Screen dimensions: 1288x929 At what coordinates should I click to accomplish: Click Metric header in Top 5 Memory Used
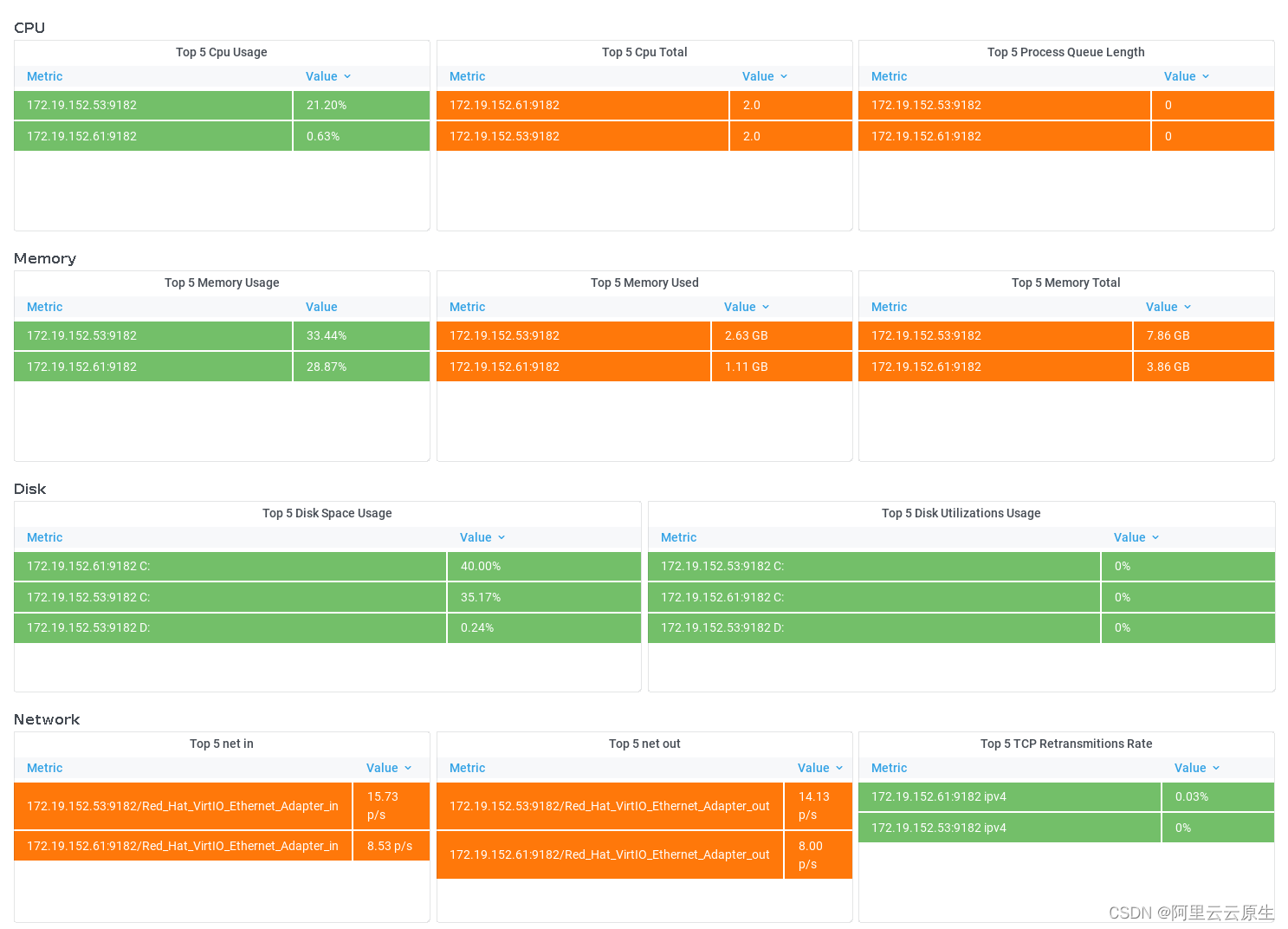(468, 307)
